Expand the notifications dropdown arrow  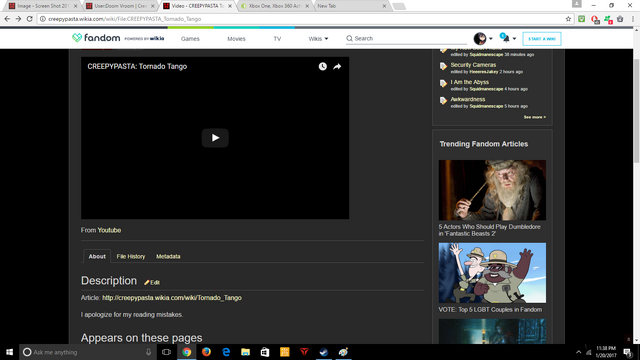(514, 39)
